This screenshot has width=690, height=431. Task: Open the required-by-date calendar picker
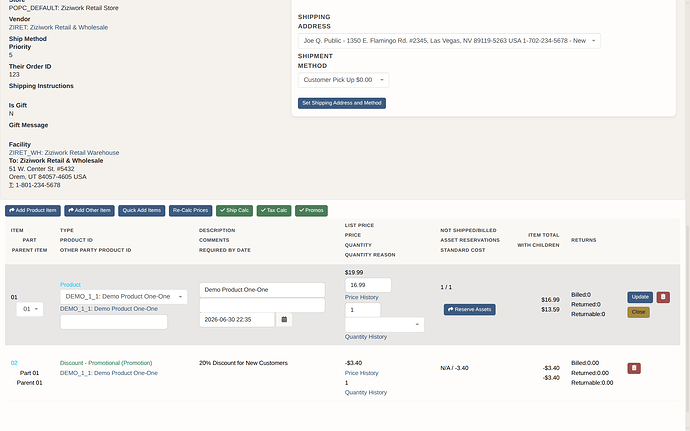284,320
